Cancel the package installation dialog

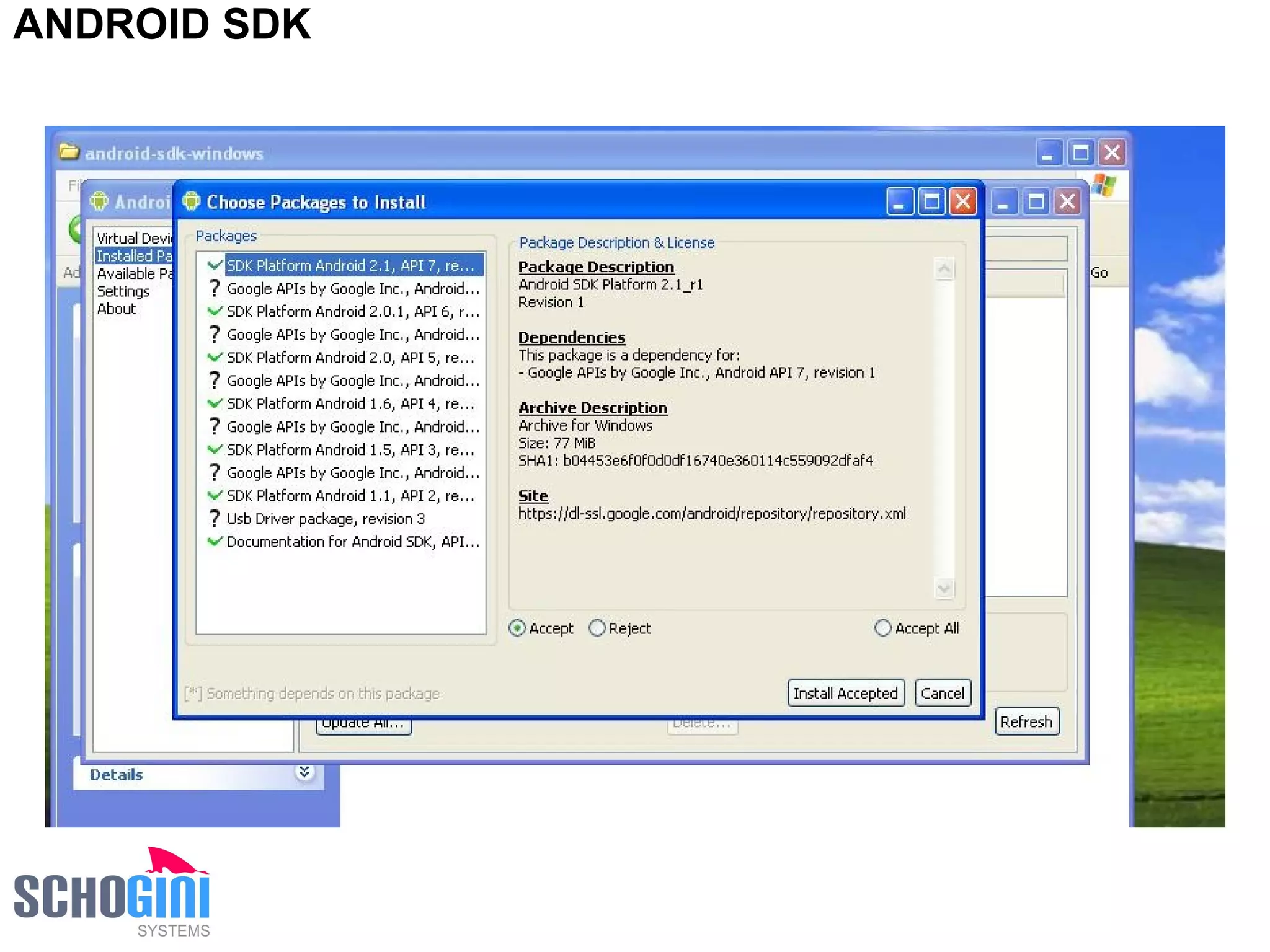click(943, 693)
